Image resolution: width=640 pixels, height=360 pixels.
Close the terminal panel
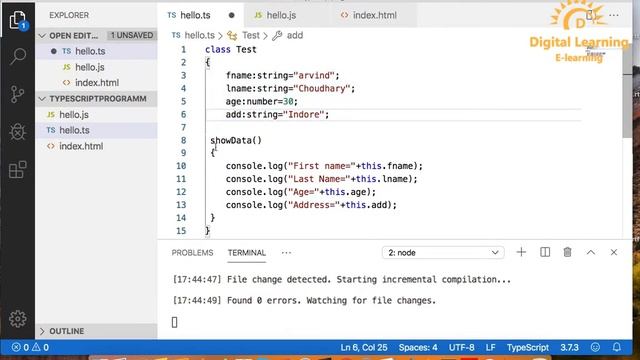pyautogui.click(x=613, y=252)
